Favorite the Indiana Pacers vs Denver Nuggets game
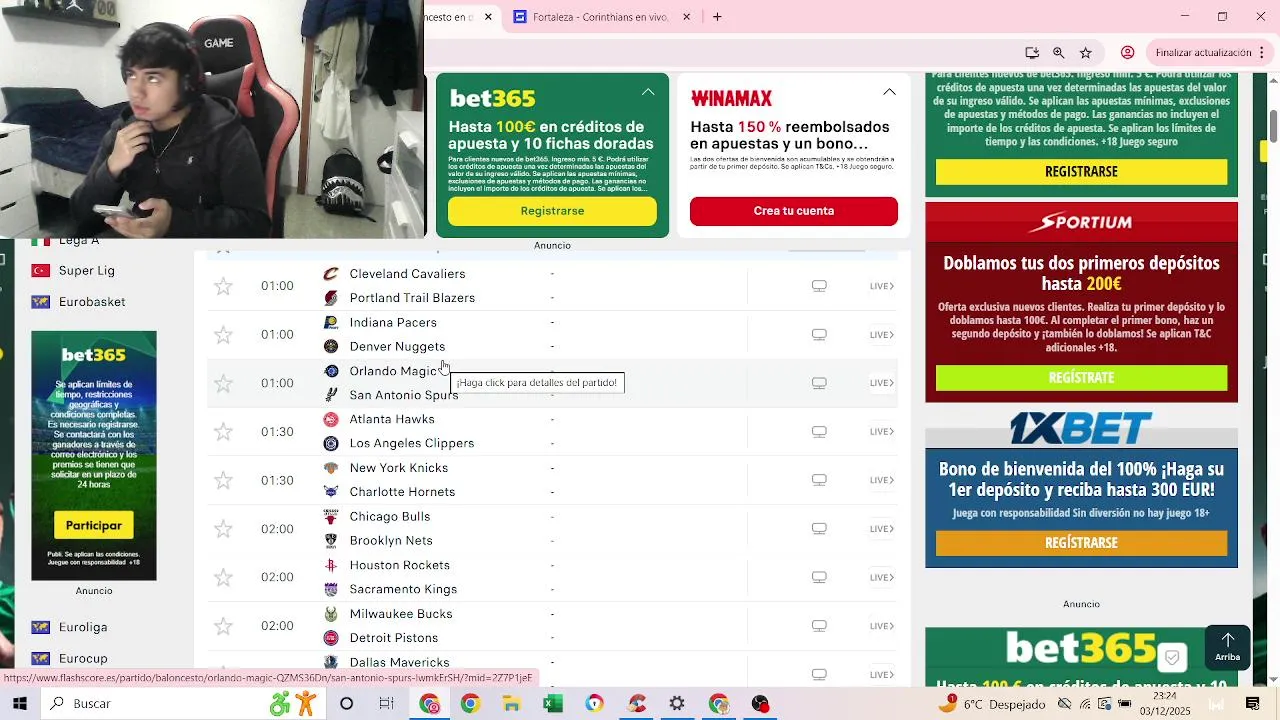 click(x=223, y=335)
